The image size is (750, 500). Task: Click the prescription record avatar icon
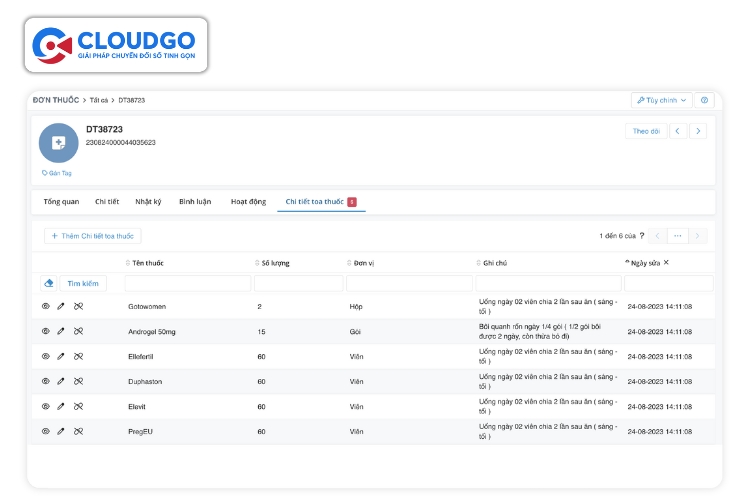[x=58, y=143]
